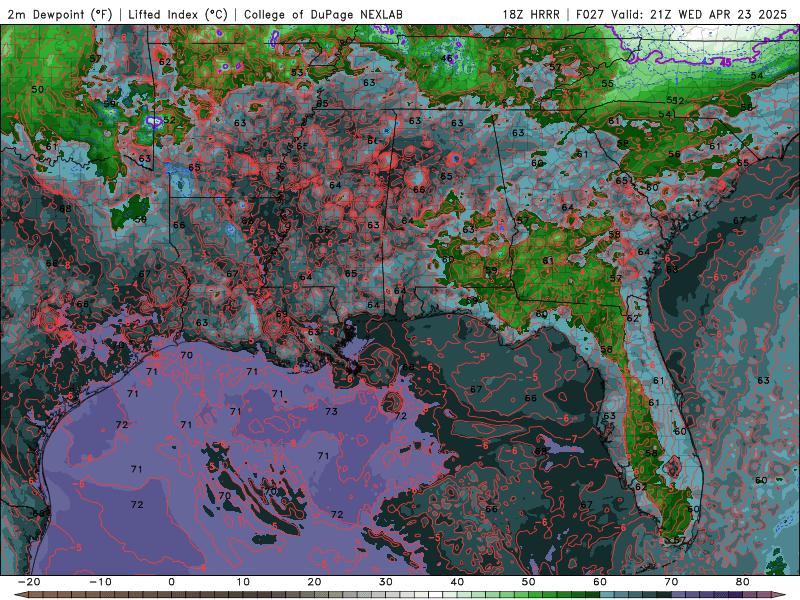Click the 73 dewpoint value in the Gulf
The height and width of the screenshot is (600, 800).
pyautogui.click(x=331, y=411)
